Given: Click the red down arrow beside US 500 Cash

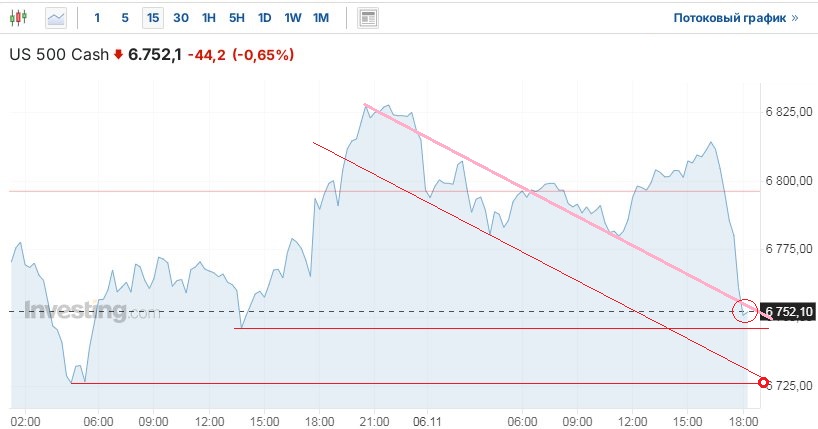Looking at the screenshot, I should pos(119,55).
